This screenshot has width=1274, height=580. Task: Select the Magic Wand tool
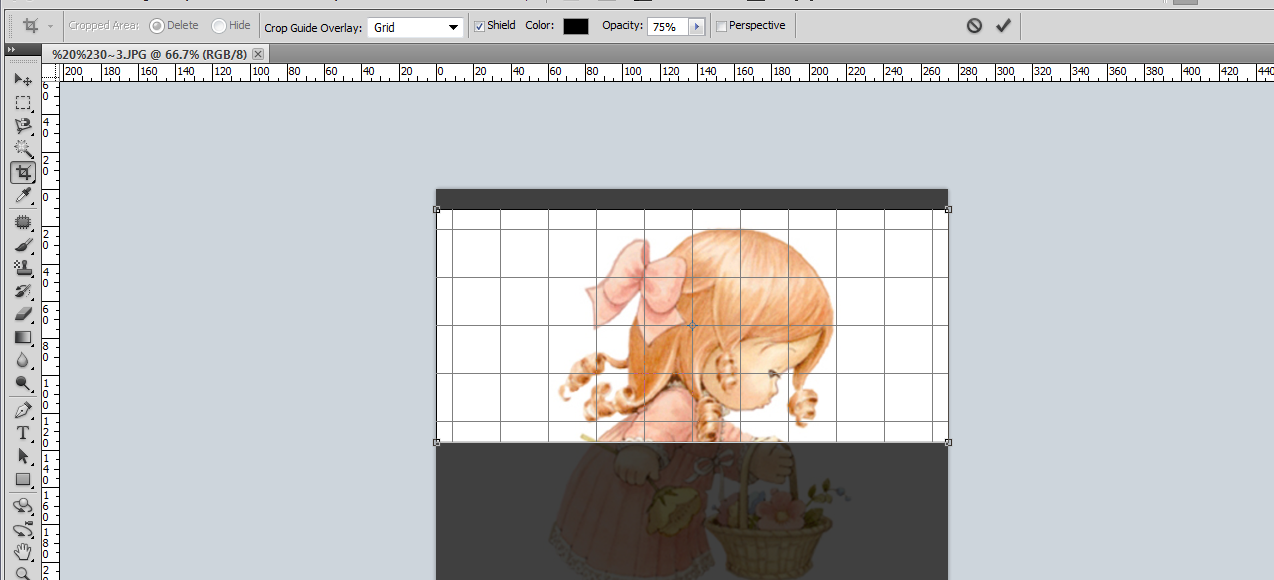point(23,149)
